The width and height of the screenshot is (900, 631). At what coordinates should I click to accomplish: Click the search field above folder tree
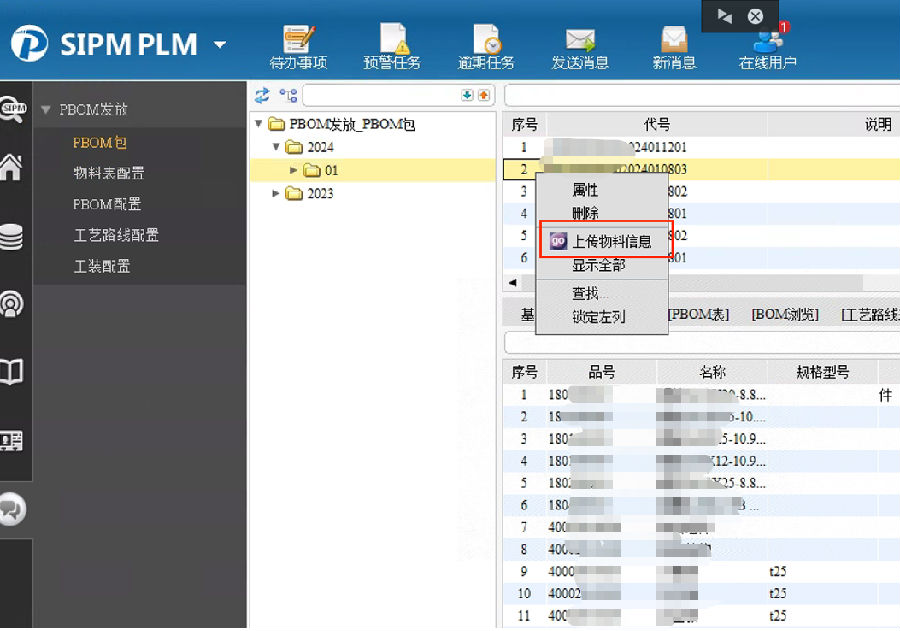tap(380, 95)
